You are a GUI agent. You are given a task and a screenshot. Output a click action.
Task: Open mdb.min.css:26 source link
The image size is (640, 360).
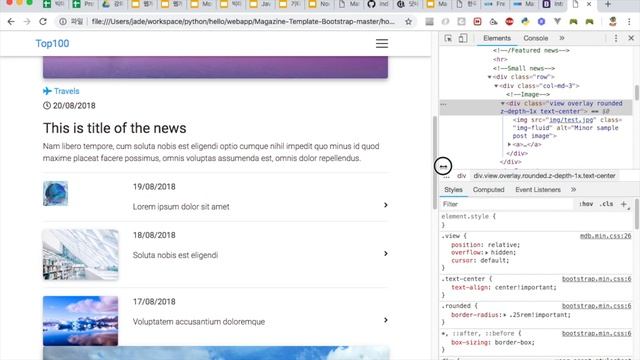605,236
